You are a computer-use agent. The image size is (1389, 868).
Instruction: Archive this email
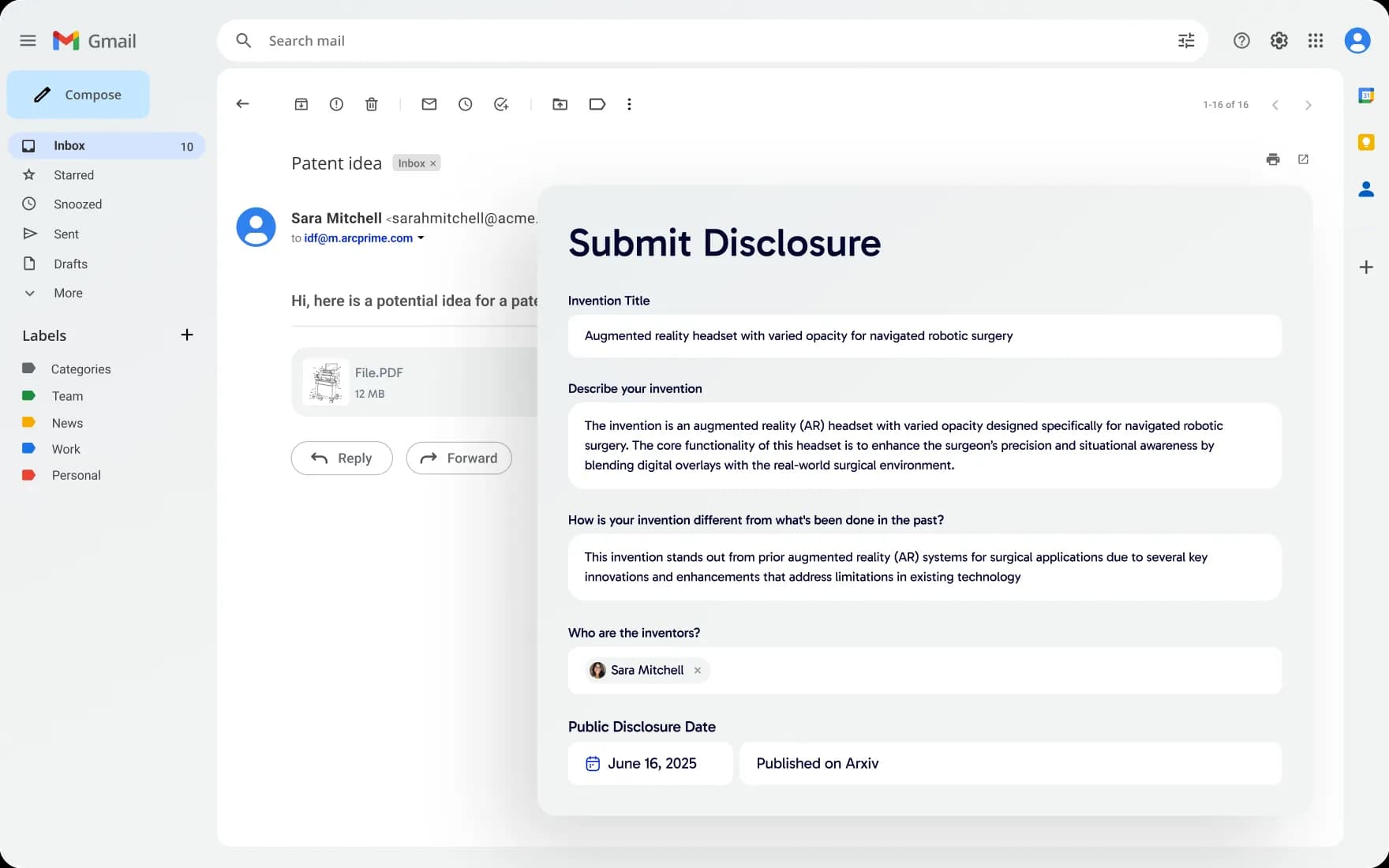click(x=301, y=104)
